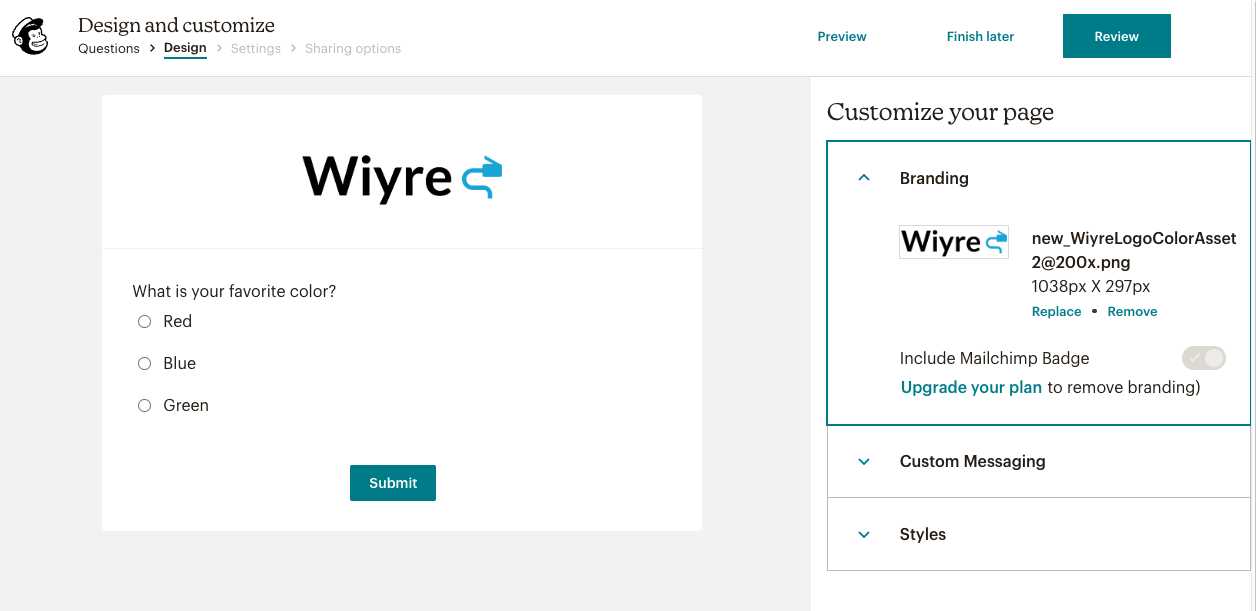Click the logo filename text new_WiyreLogoColorAsset

pos(1134,250)
